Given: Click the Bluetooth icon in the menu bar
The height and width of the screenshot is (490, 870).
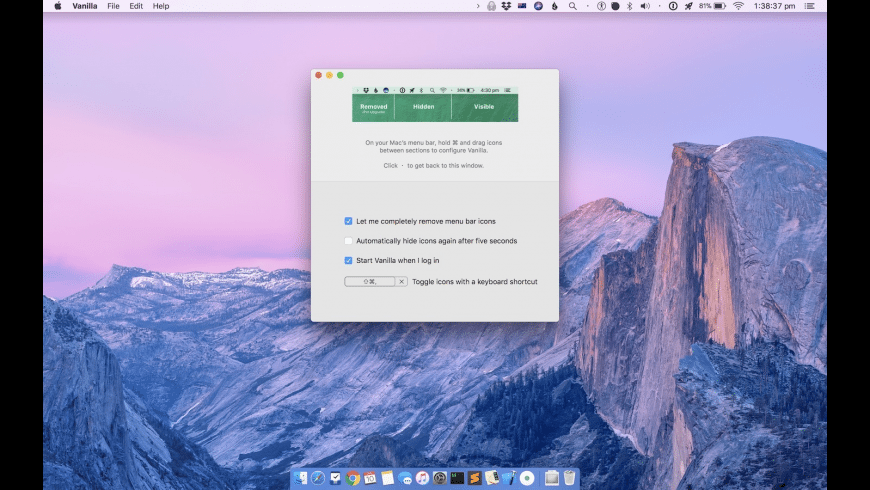Looking at the screenshot, I should click(629, 6).
